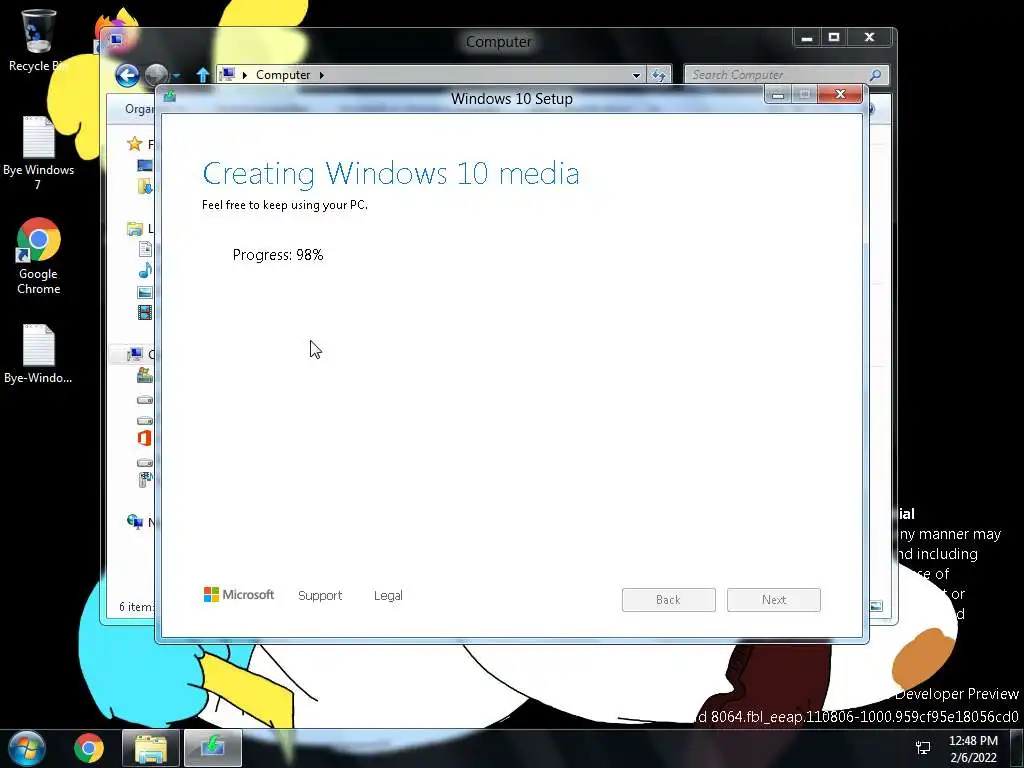Open the Videos library filmstrip icon

145,313
